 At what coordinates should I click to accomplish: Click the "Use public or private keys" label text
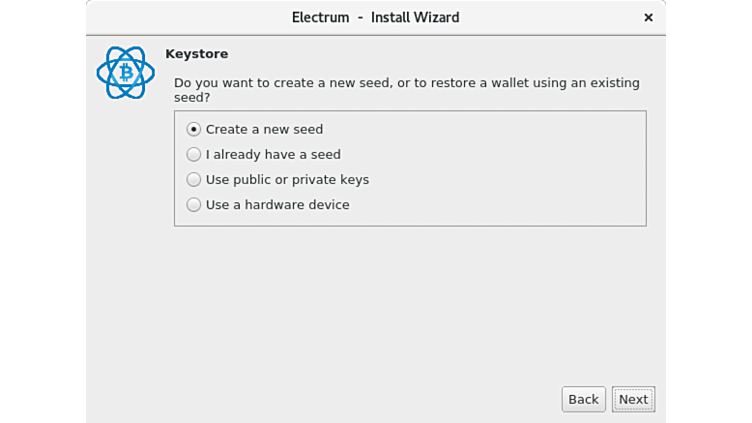click(x=287, y=180)
